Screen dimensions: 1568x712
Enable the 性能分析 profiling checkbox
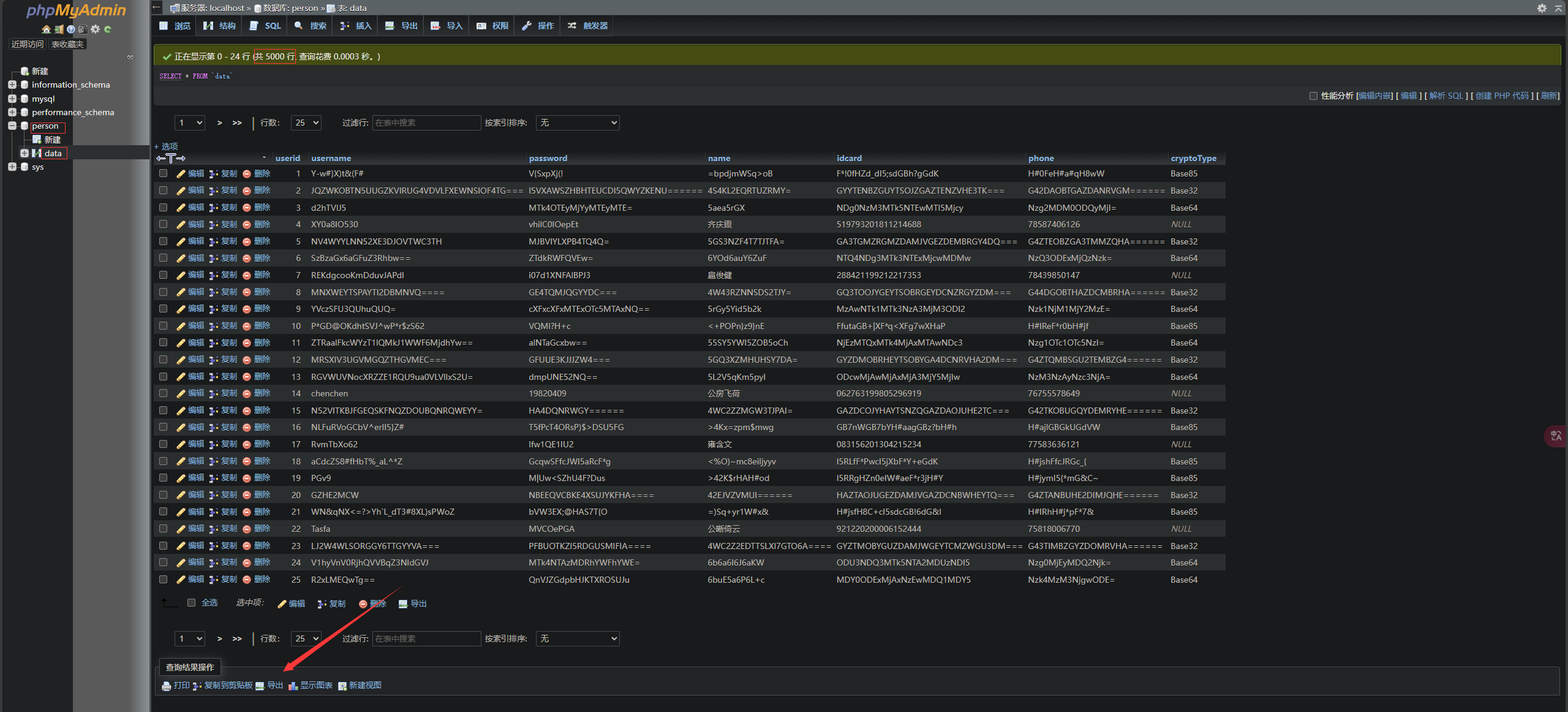tap(1313, 96)
